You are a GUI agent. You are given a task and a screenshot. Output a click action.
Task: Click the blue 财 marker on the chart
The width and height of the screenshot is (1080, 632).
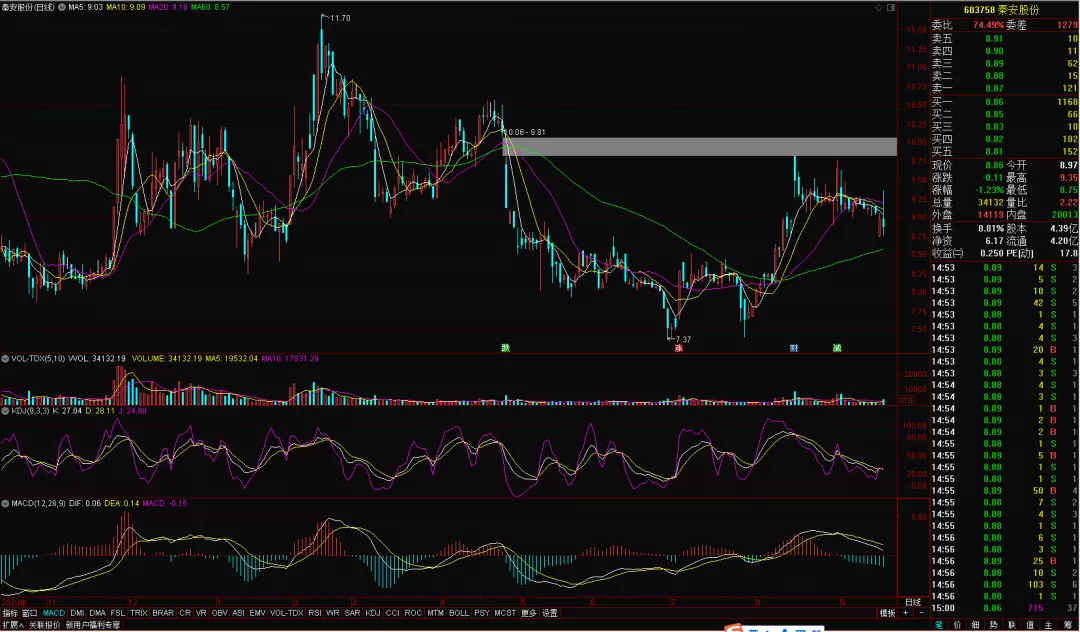[793, 348]
